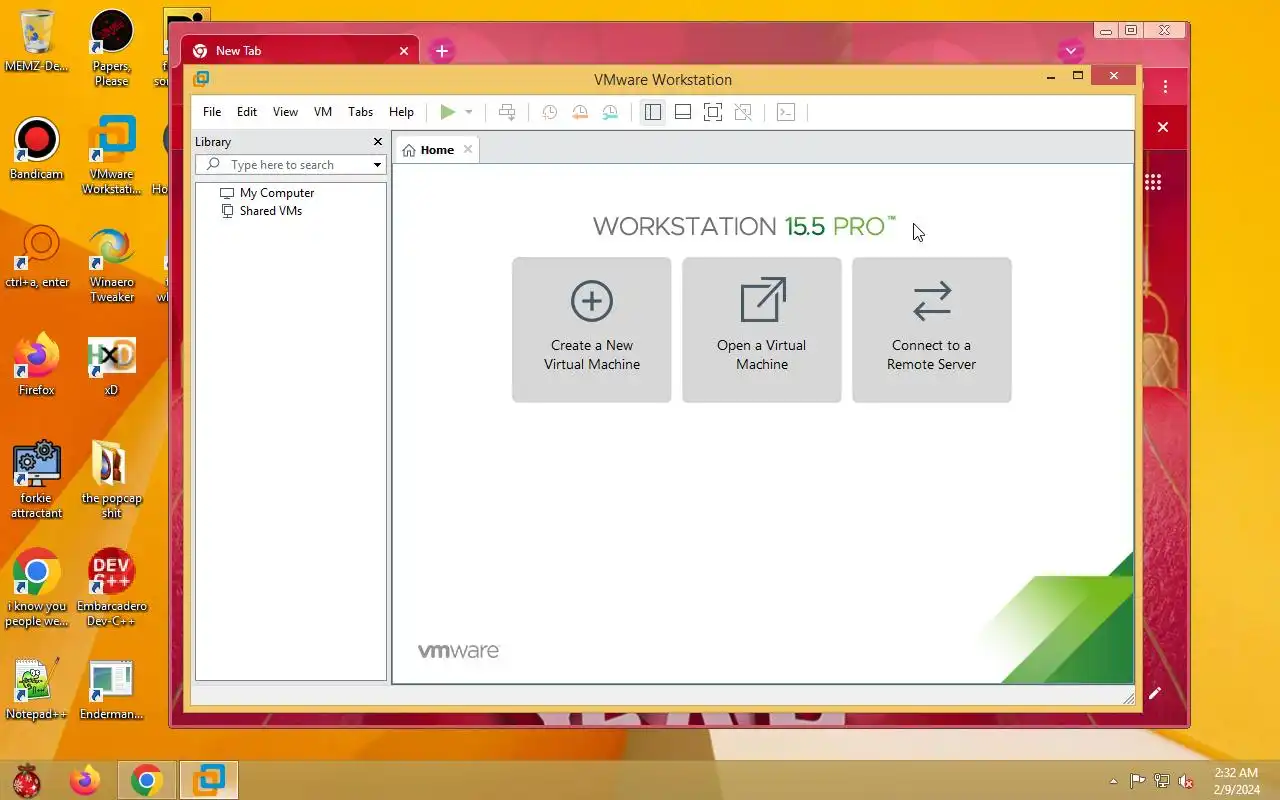Click the search magnifier icon in Library

tap(214, 165)
